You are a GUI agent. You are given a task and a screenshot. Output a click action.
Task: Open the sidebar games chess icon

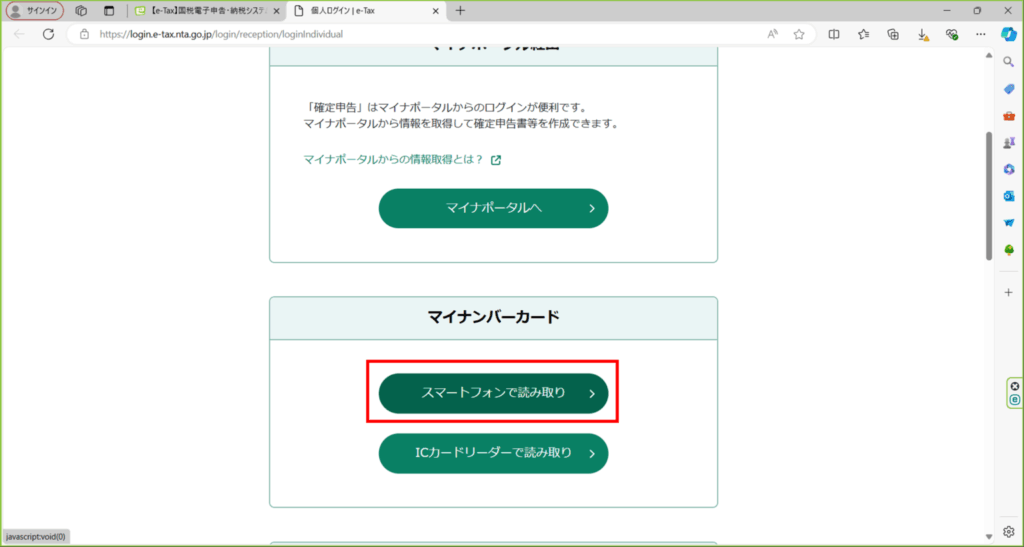click(x=1009, y=142)
